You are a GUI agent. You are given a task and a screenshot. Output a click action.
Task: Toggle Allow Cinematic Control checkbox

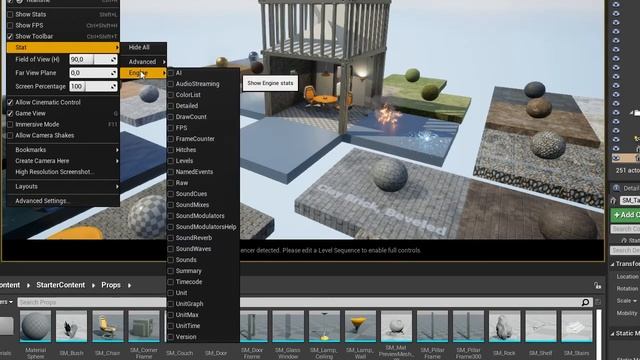point(11,102)
